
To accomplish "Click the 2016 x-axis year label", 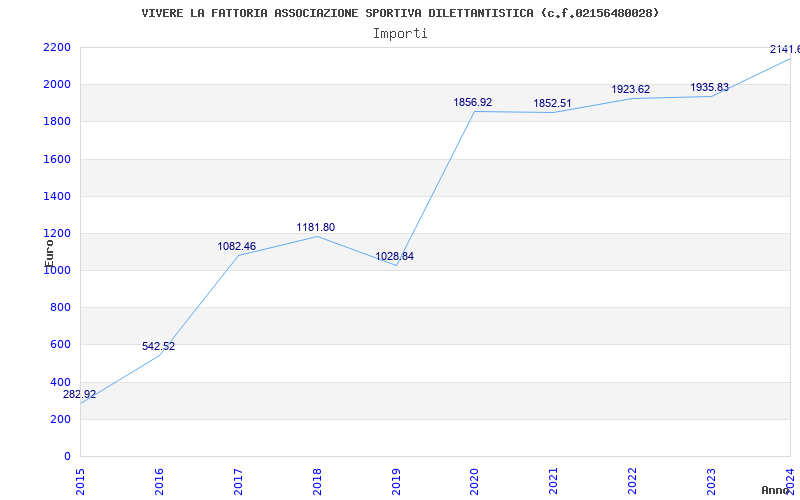I will 159,482.
